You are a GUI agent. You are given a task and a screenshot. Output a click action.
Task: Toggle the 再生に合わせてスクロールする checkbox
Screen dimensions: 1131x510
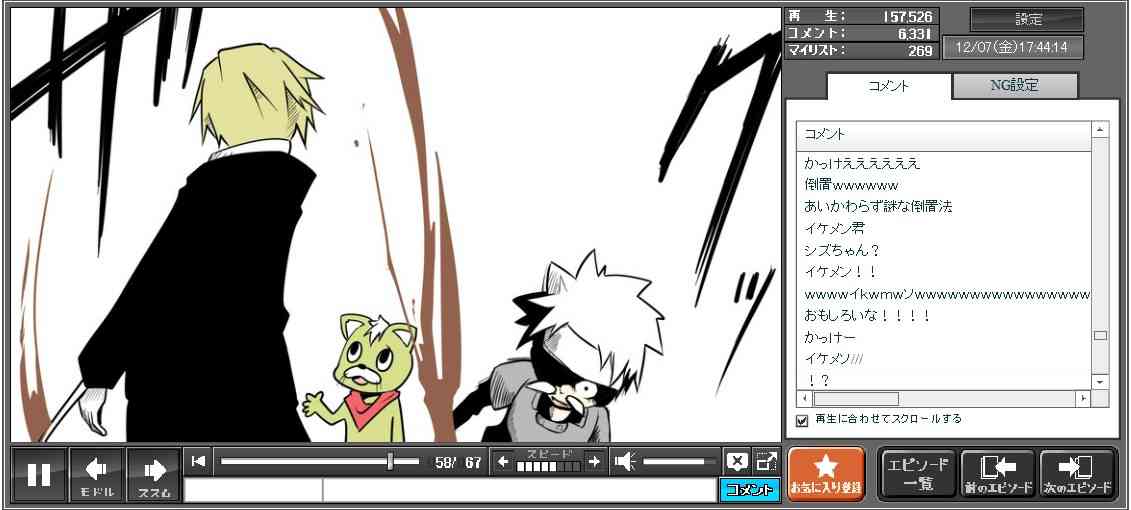[802, 420]
